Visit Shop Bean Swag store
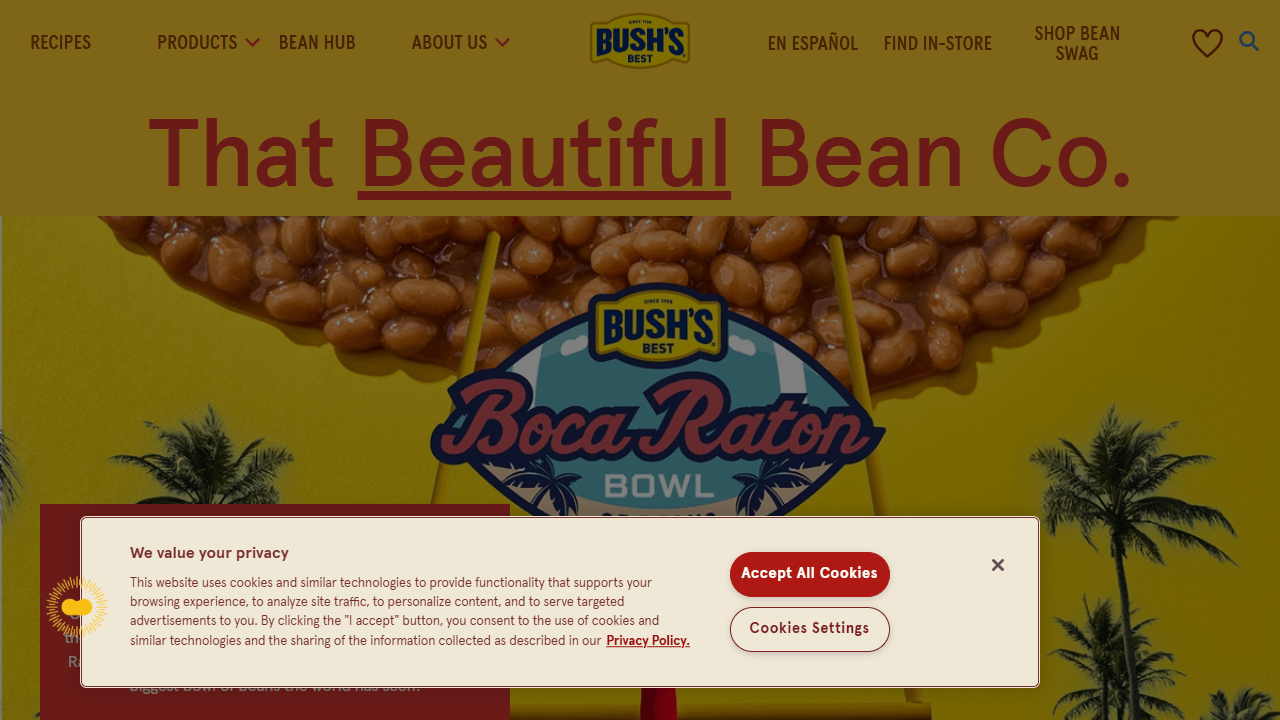This screenshot has width=1280, height=720. [1077, 43]
